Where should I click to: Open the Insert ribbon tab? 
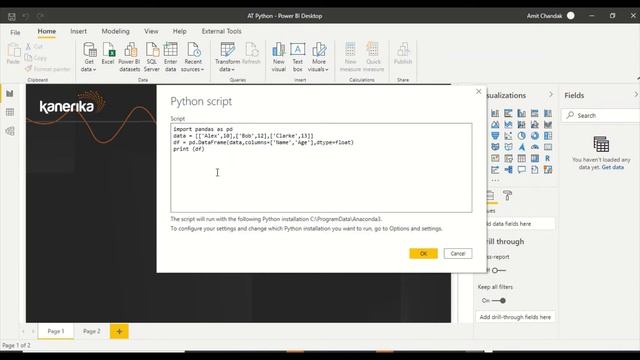[x=78, y=31]
